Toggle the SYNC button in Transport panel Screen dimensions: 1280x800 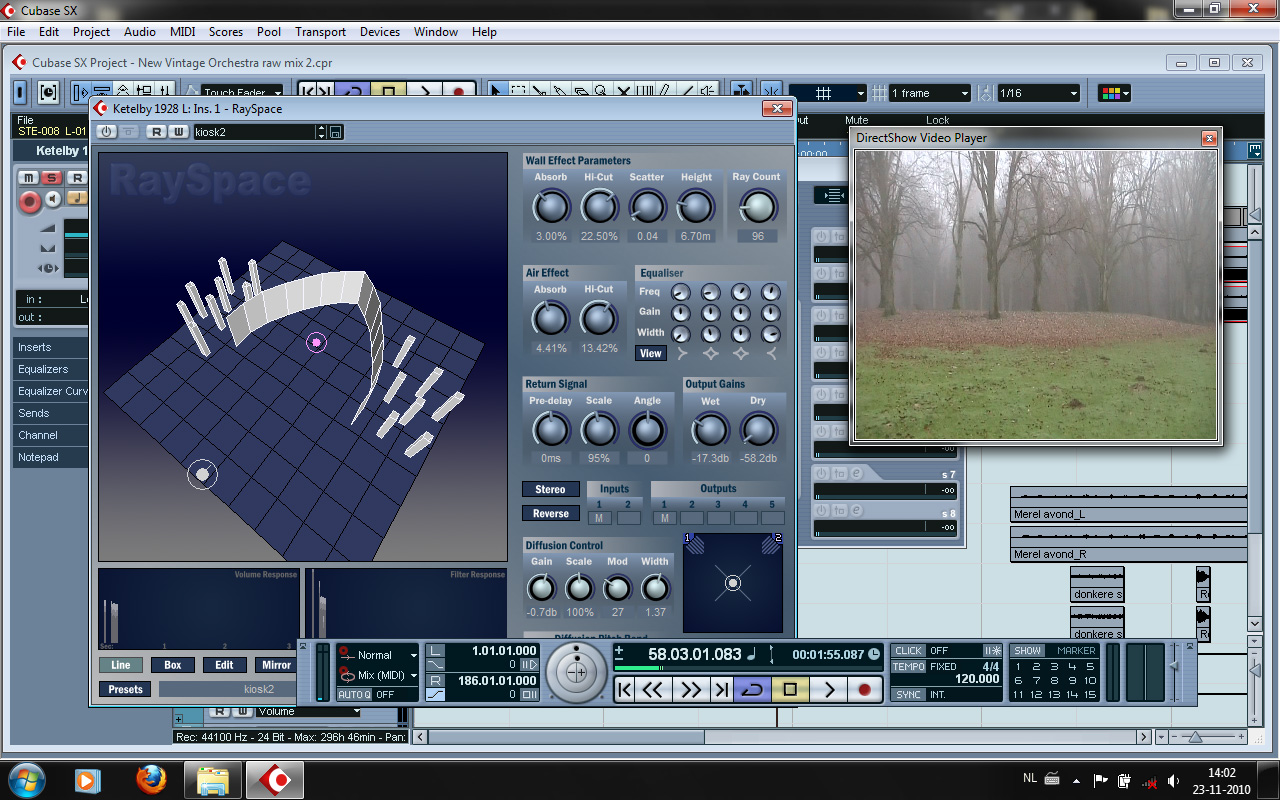909,694
